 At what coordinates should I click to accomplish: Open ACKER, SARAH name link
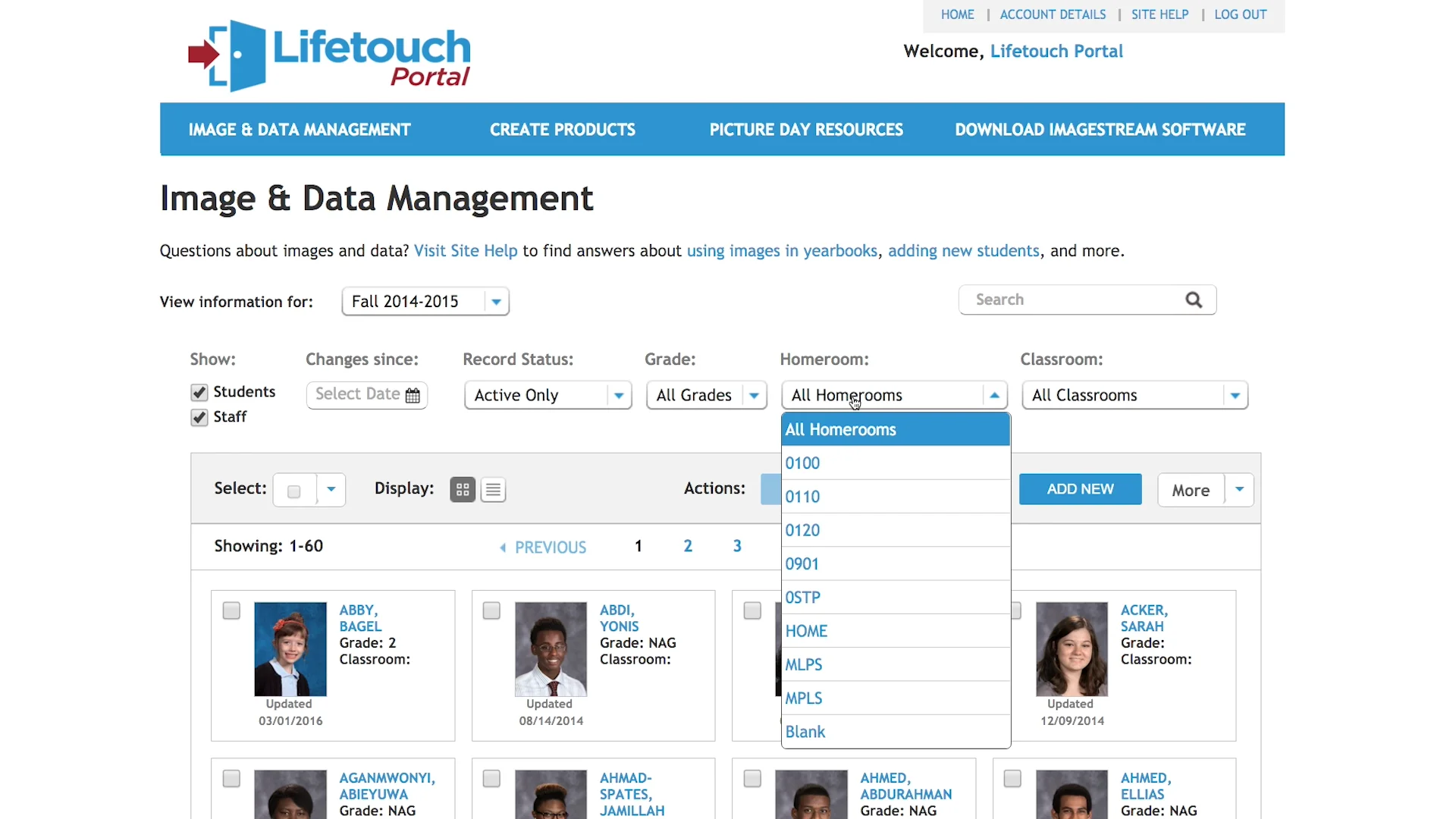(1144, 618)
